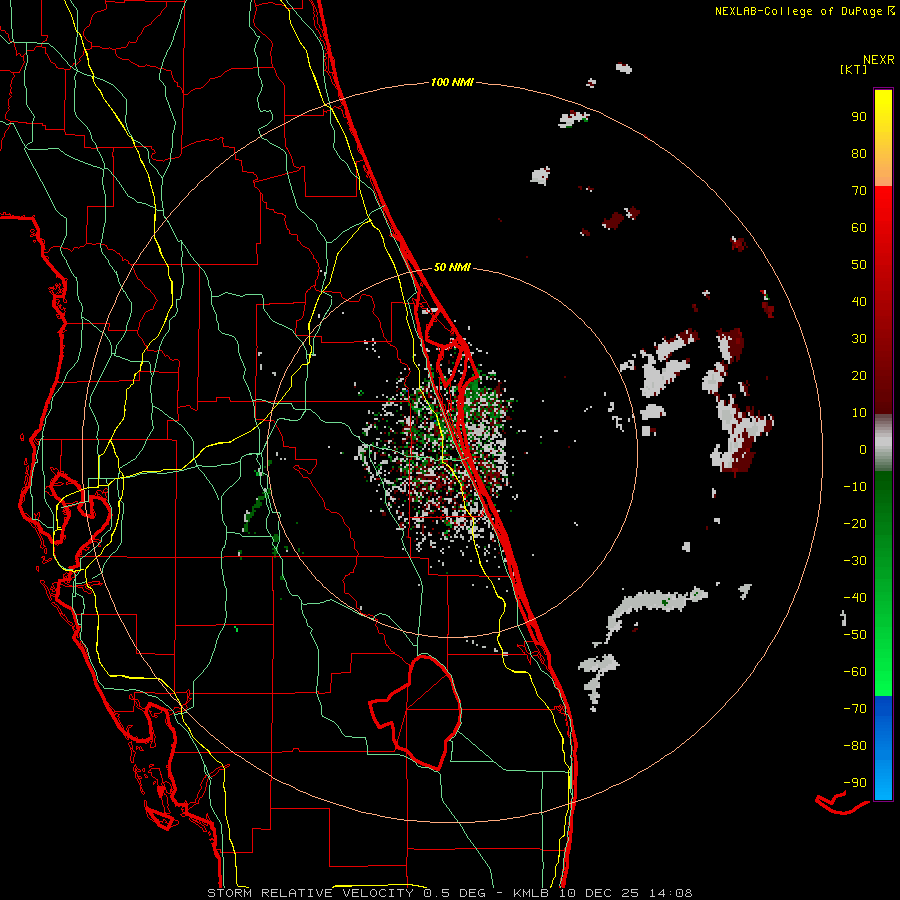Click the -50 value on the velocity scale
This screenshot has height=900, width=900.
(855, 635)
